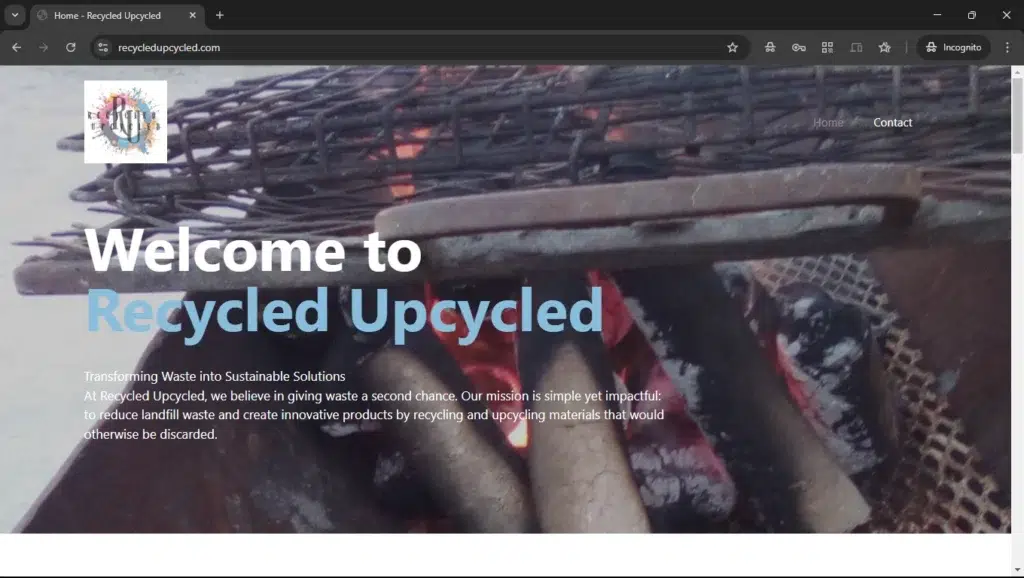1024x578 pixels.
Task: Click the Recycled Upcycled logo image
Action: click(x=126, y=122)
